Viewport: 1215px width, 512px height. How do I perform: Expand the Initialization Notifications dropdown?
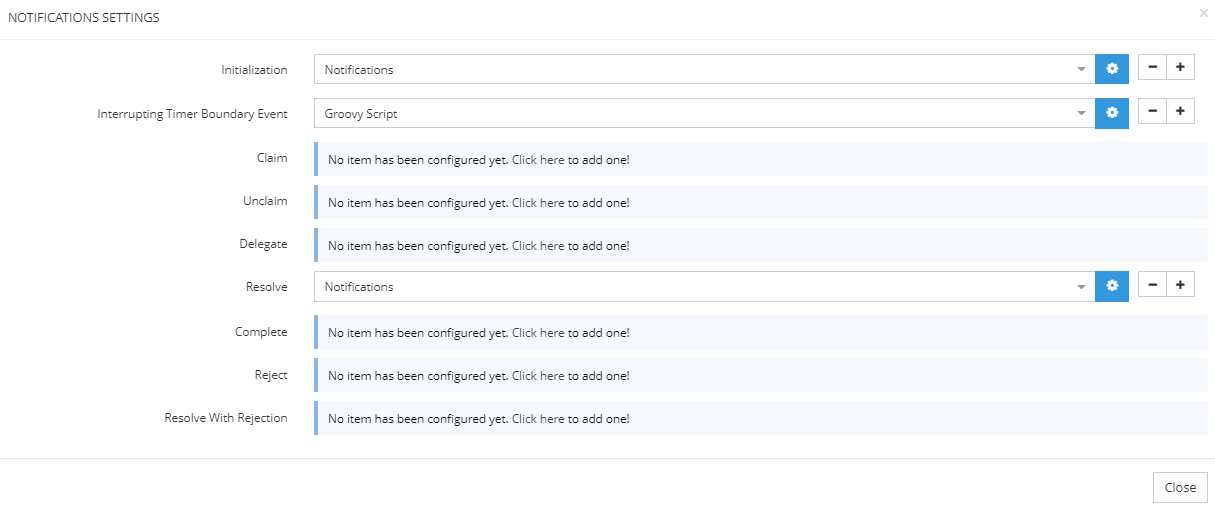click(1080, 70)
